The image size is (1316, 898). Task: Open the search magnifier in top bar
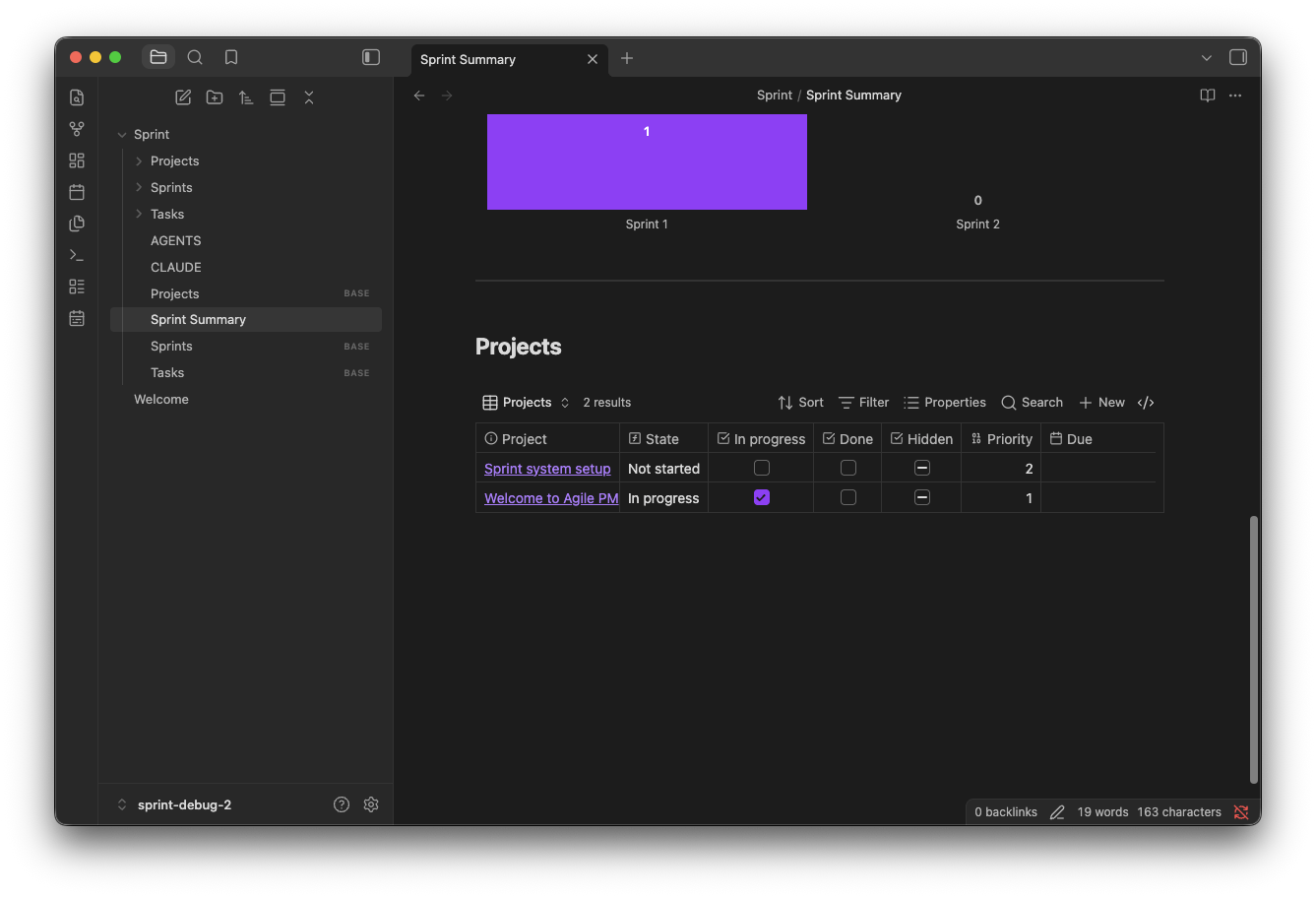195,57
